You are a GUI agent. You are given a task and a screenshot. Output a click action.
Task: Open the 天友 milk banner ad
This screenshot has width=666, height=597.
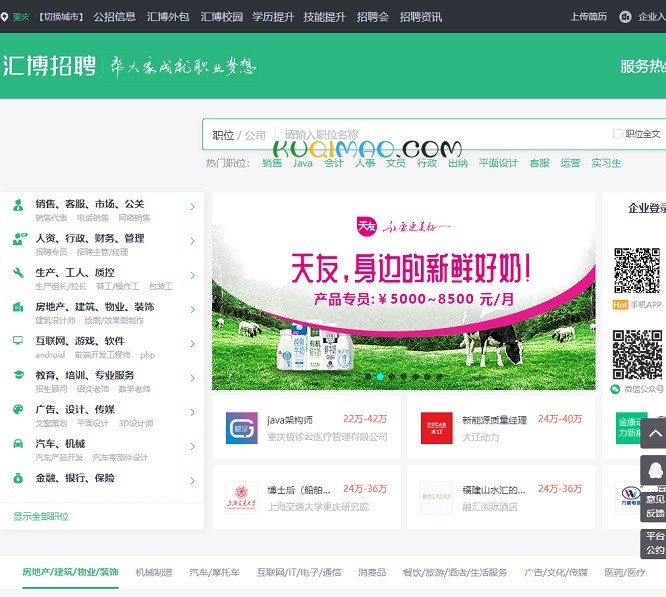tap(404, 291)
